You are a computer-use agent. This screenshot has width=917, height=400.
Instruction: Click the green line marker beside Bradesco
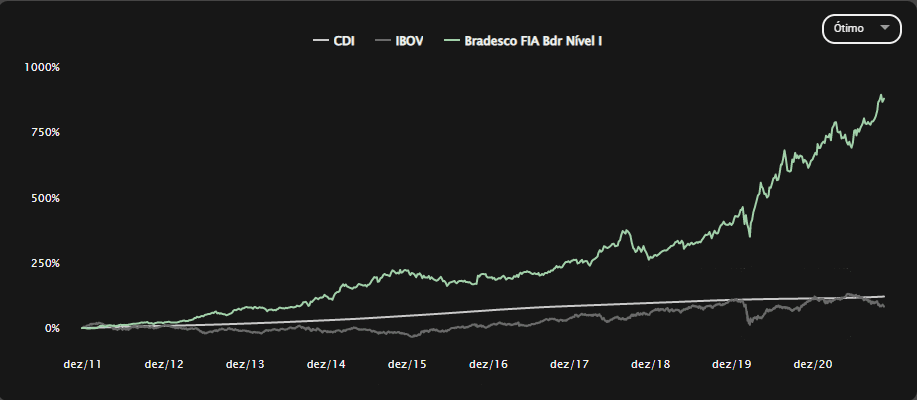coord(451,41)
